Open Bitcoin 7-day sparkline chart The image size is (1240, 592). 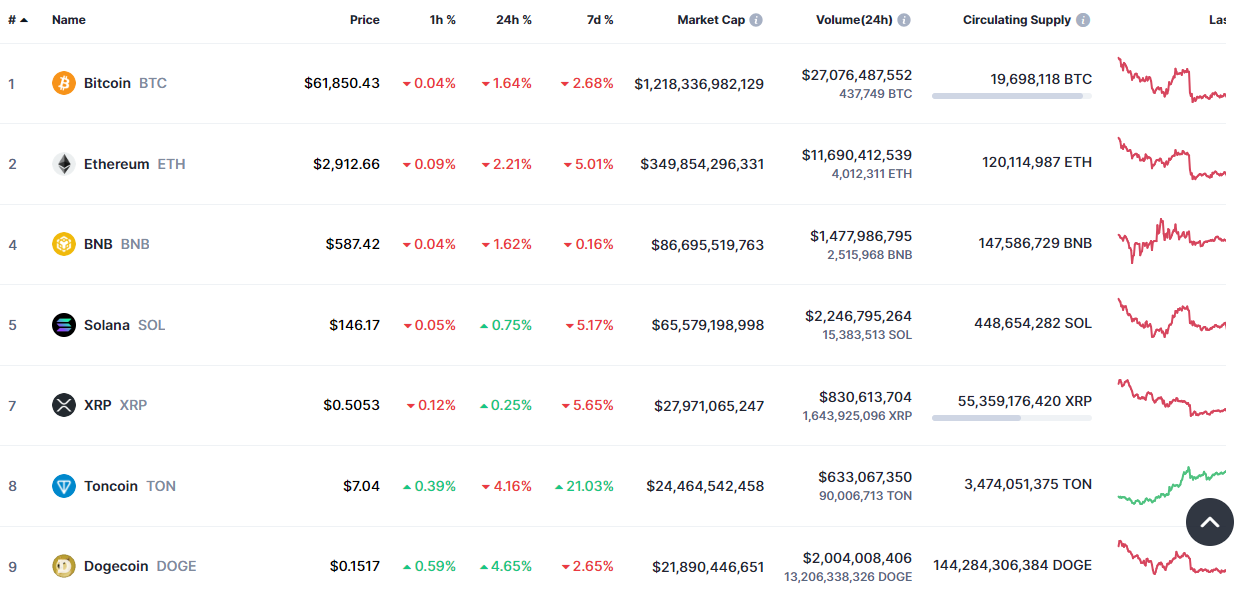[x=1171, y=80]
